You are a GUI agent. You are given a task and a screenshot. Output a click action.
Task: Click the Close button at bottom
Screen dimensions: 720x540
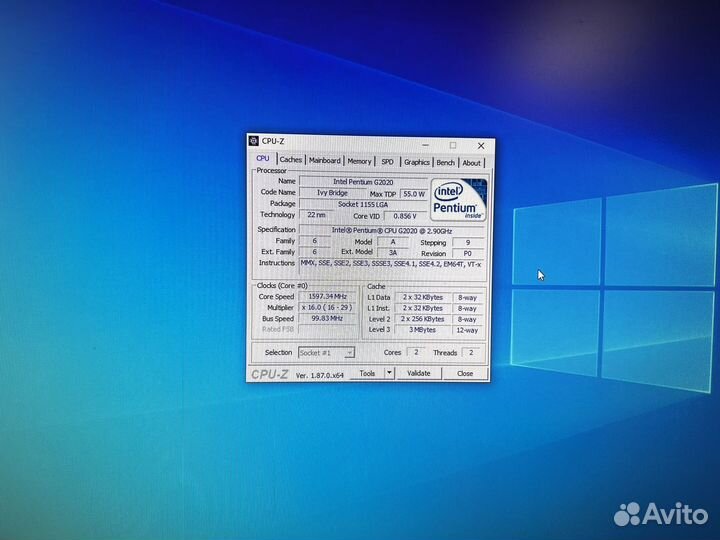pyautogui.click(x=465, y=374)
